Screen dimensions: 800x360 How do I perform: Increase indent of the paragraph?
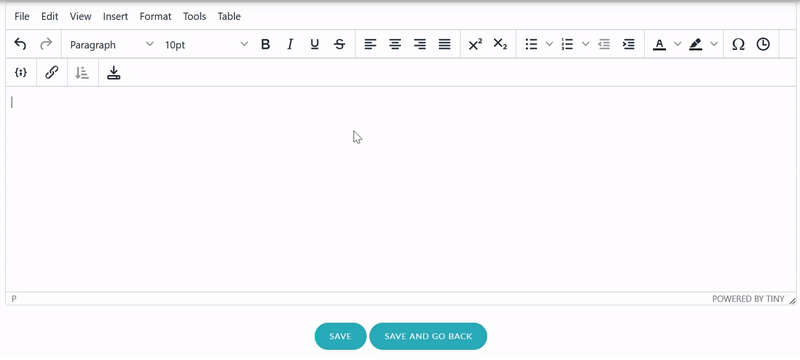629,44
